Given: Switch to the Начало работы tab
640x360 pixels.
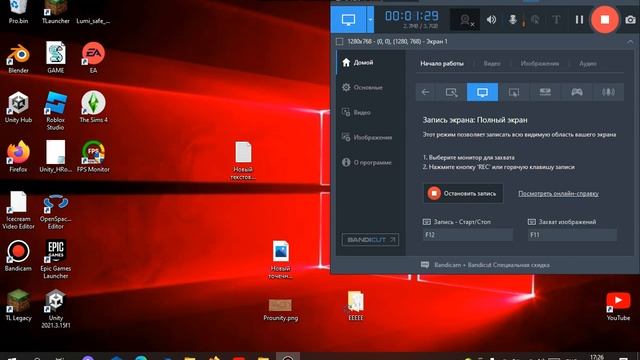Looking at the screenshot, I should pos(442,64).
